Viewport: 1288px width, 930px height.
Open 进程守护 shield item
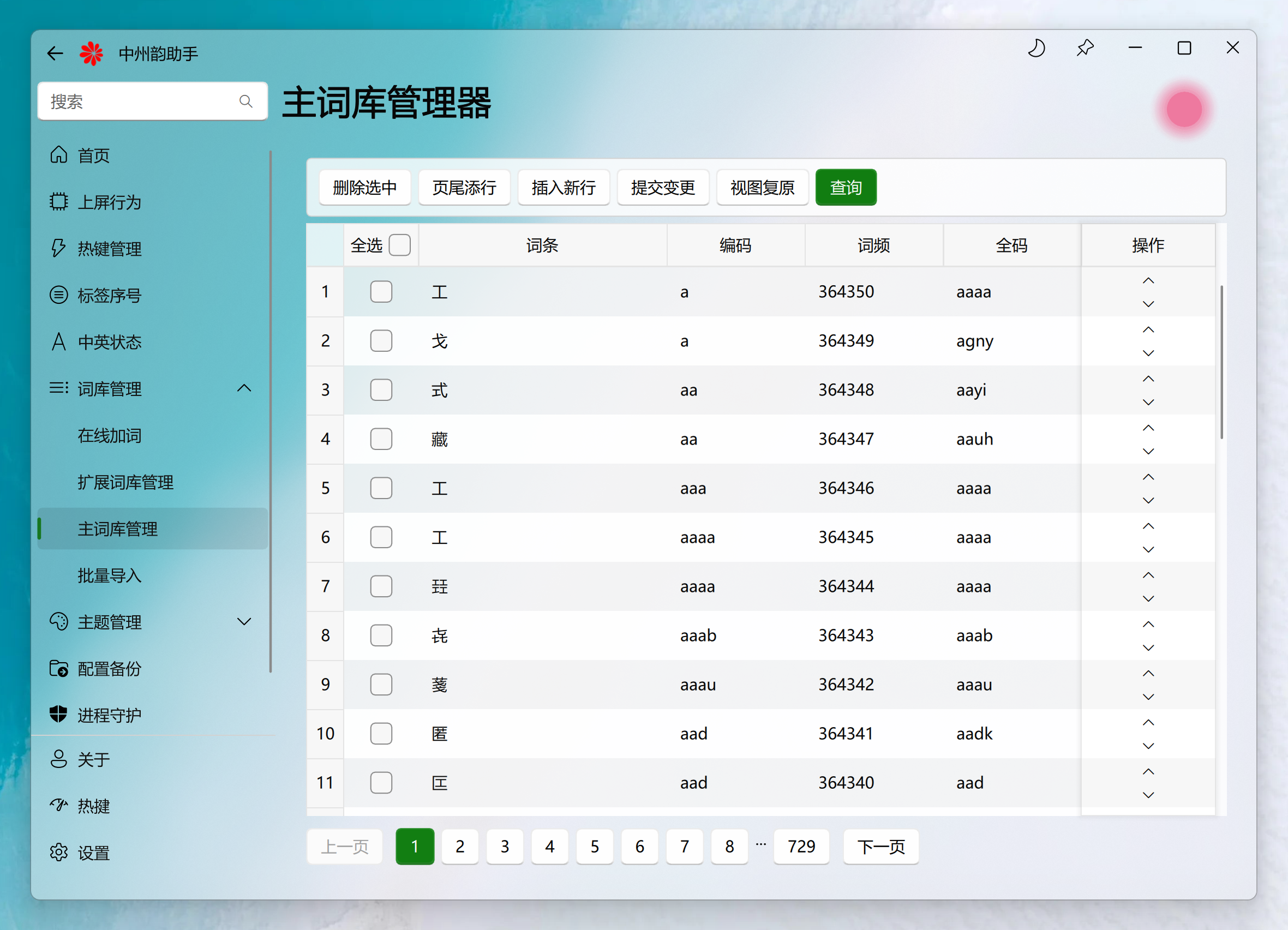(109, 715)
